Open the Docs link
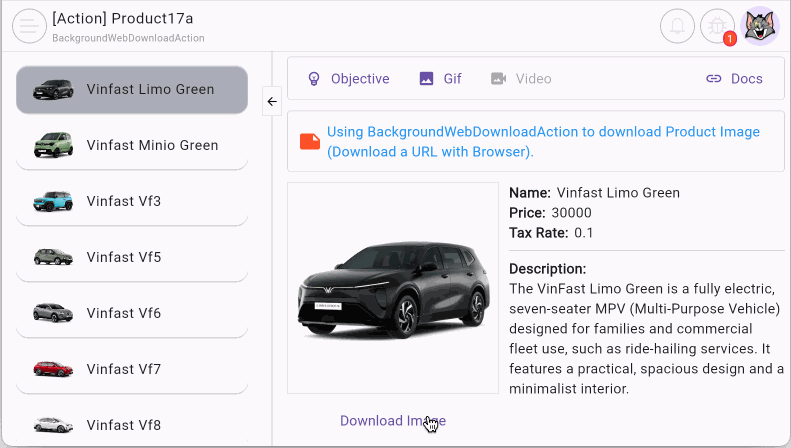The image size is (791, 448). pyautogui.click(x=746, y=79)
